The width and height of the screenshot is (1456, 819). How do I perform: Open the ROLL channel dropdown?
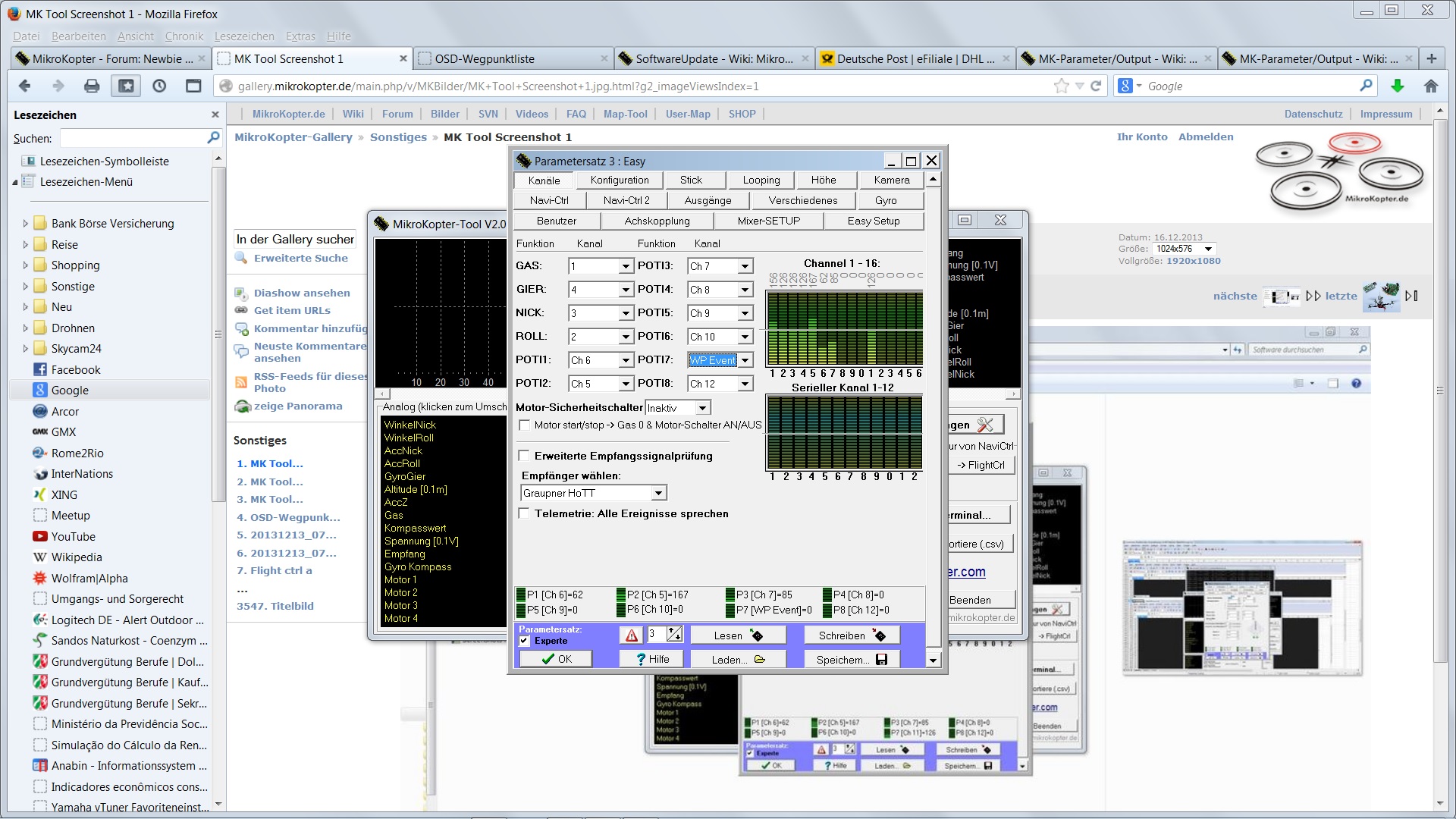[x=626, y=337]
